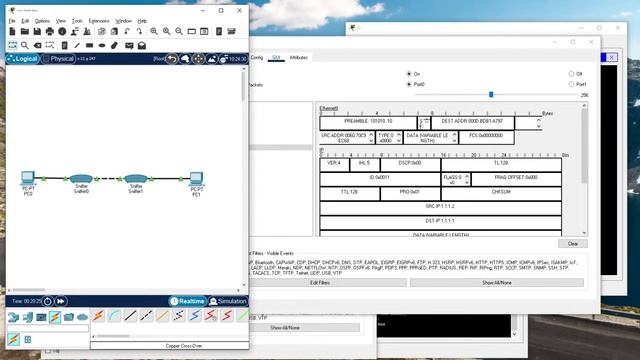Select the Network Devices category
Image resolution: width=640 pixels, height=360 pixels.
(13, 317)
